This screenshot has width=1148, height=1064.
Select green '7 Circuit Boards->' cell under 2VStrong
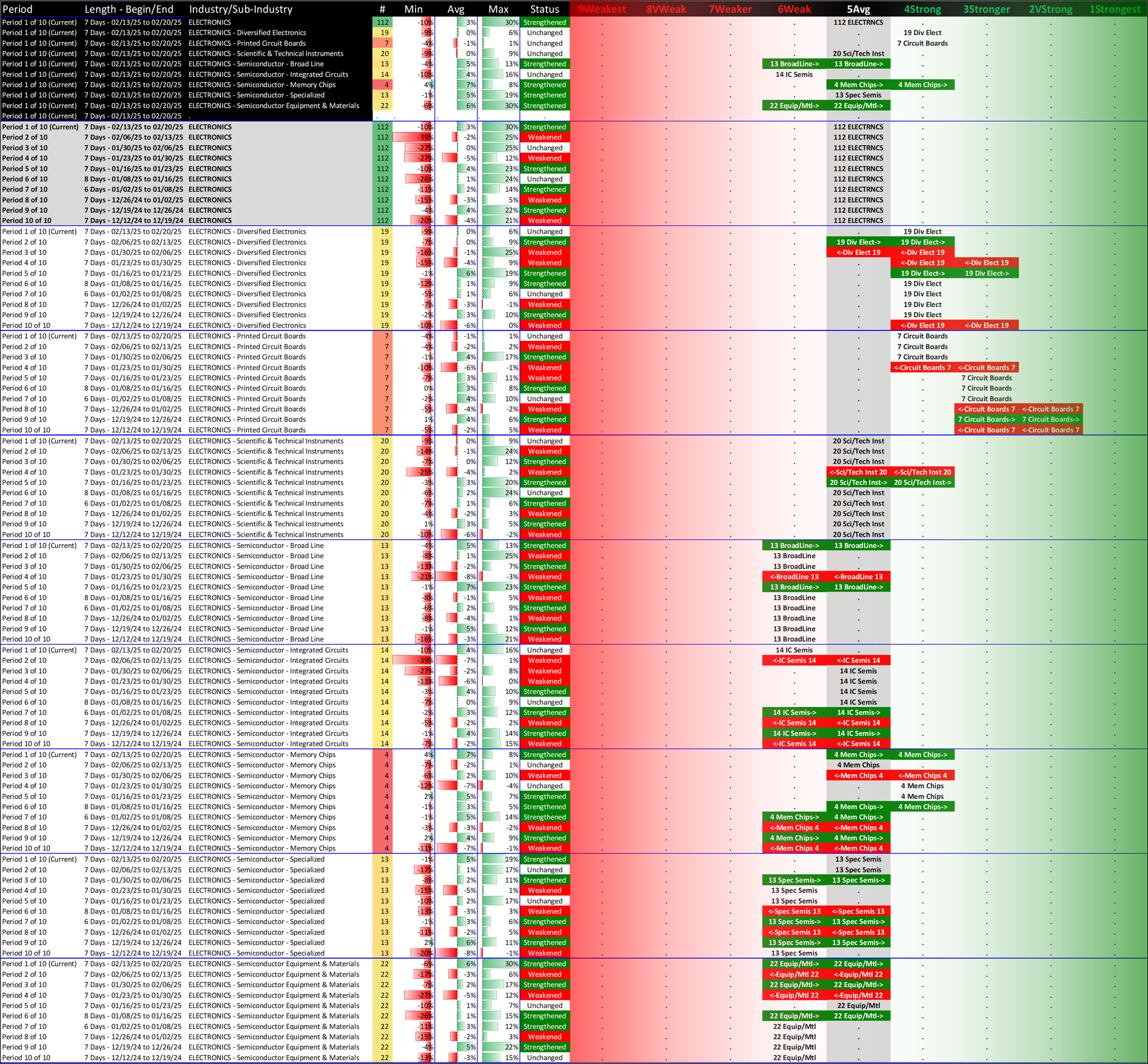click(x=1050, y=420)
